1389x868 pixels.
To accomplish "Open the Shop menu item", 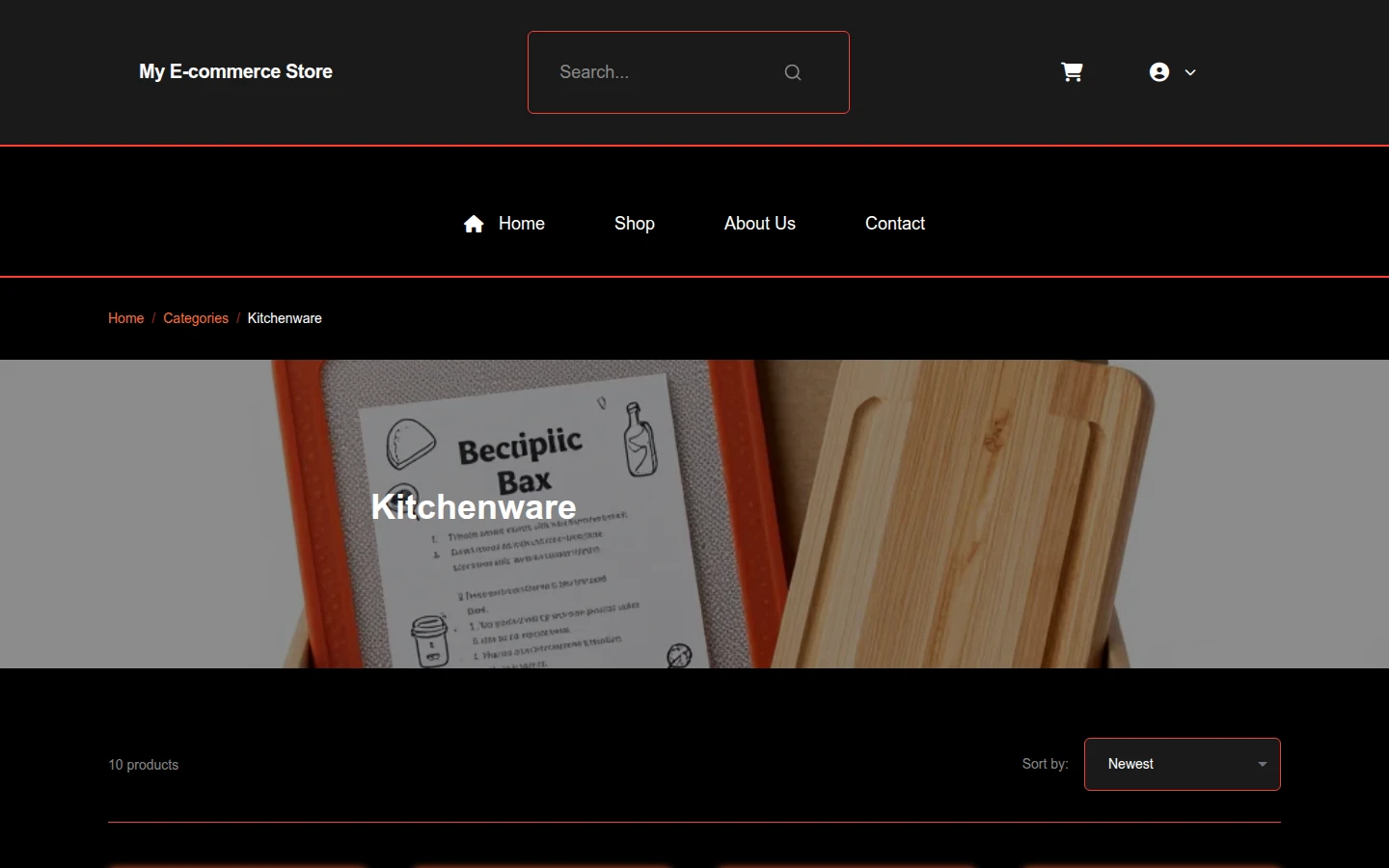I will pyautogui.click(x=635, y=224).
